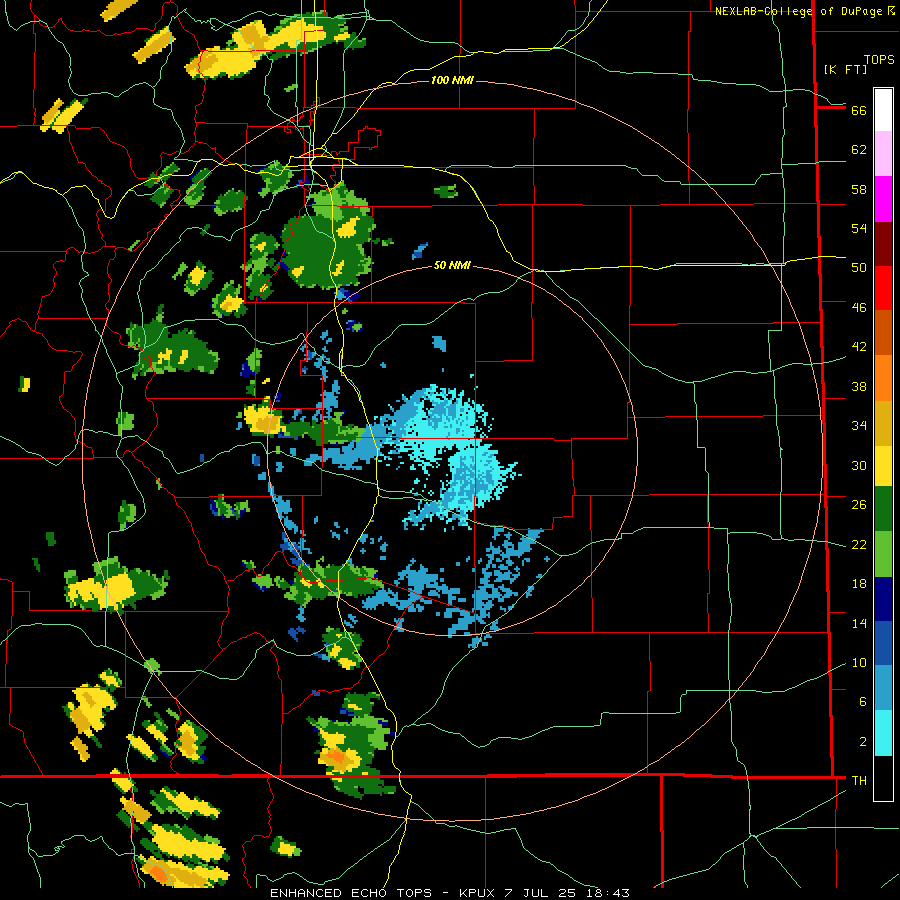Image resolution: width=900 pixels, height=900 pixels.
Task: Click the white 66 kft color swatch
Action: 883,110
